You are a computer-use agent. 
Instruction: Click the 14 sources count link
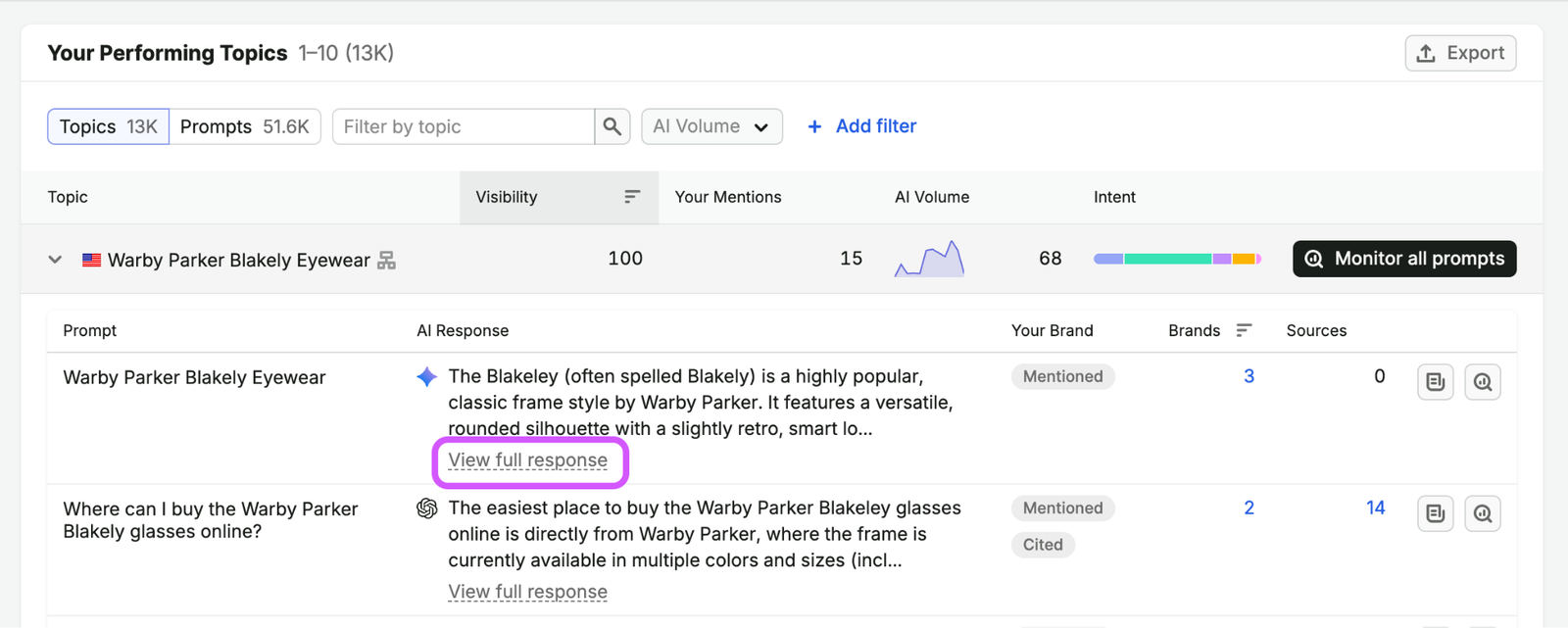pyautogui.click(x=1375, y=507)
